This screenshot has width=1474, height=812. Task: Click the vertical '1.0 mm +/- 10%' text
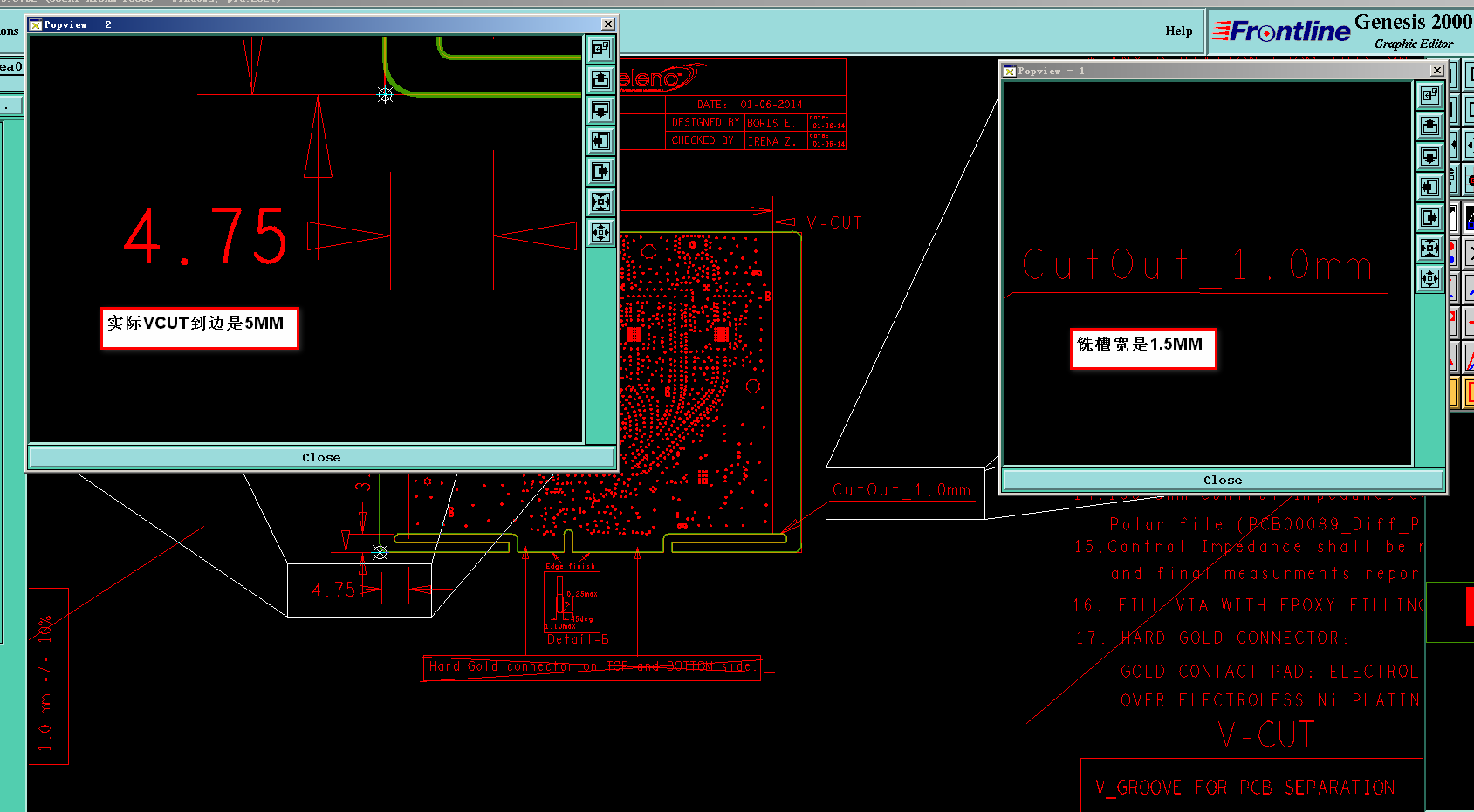[45, 683]
